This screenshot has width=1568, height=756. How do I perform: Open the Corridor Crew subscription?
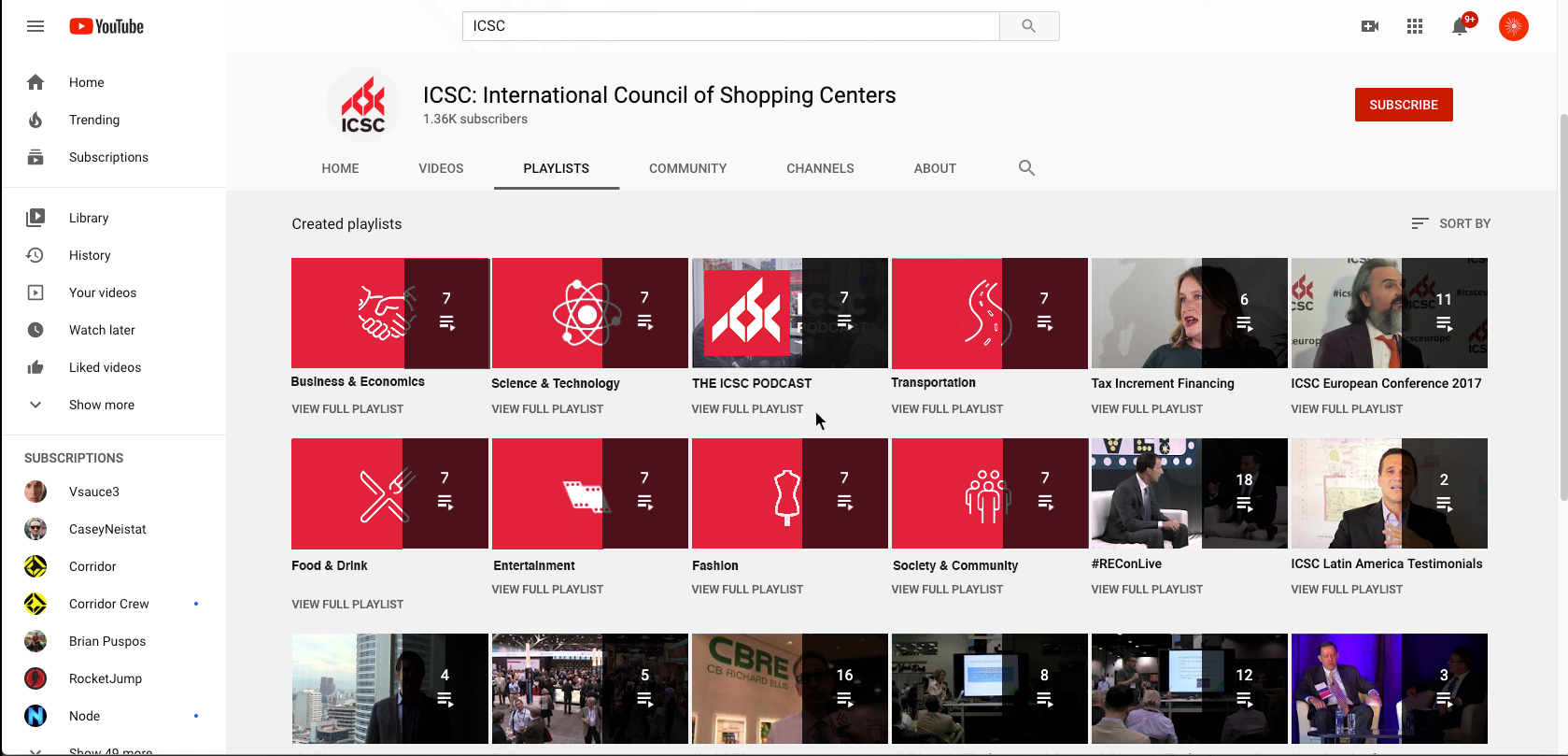click(113, 604)
